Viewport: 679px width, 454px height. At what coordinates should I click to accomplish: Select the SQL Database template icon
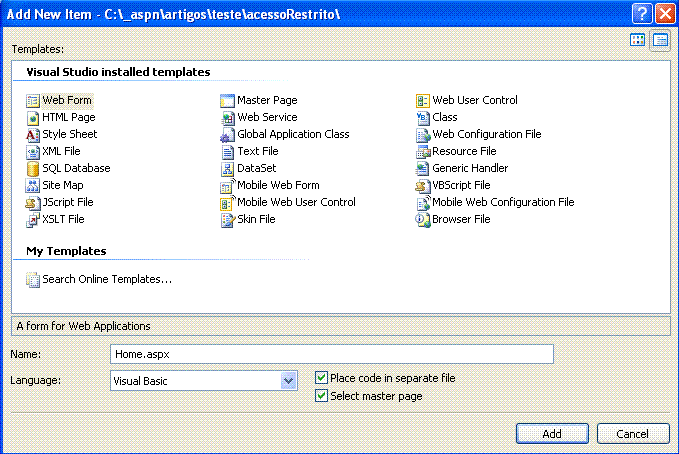32,168
